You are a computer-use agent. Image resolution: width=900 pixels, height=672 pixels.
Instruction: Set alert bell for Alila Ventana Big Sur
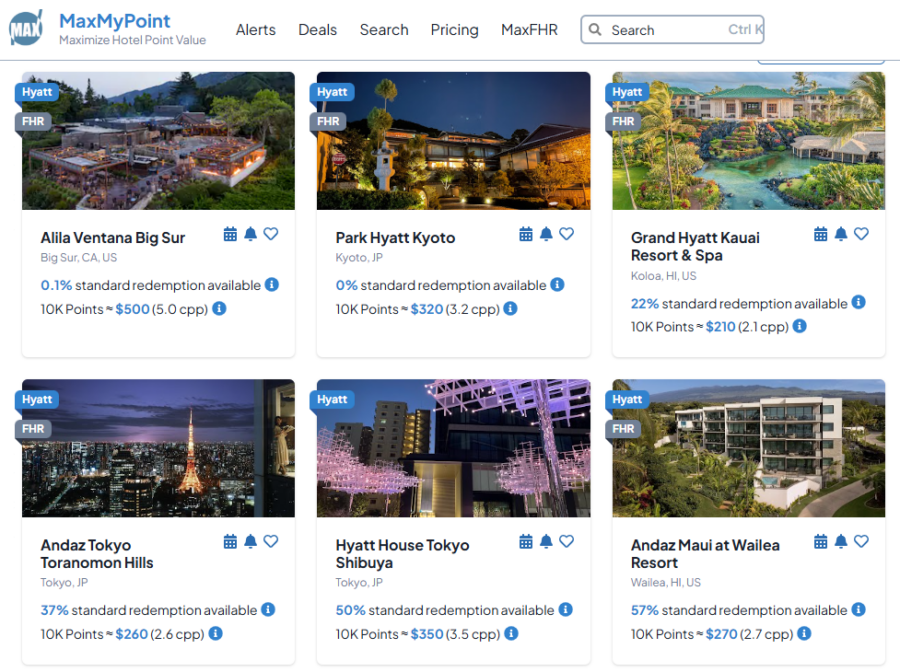(250, 234)
